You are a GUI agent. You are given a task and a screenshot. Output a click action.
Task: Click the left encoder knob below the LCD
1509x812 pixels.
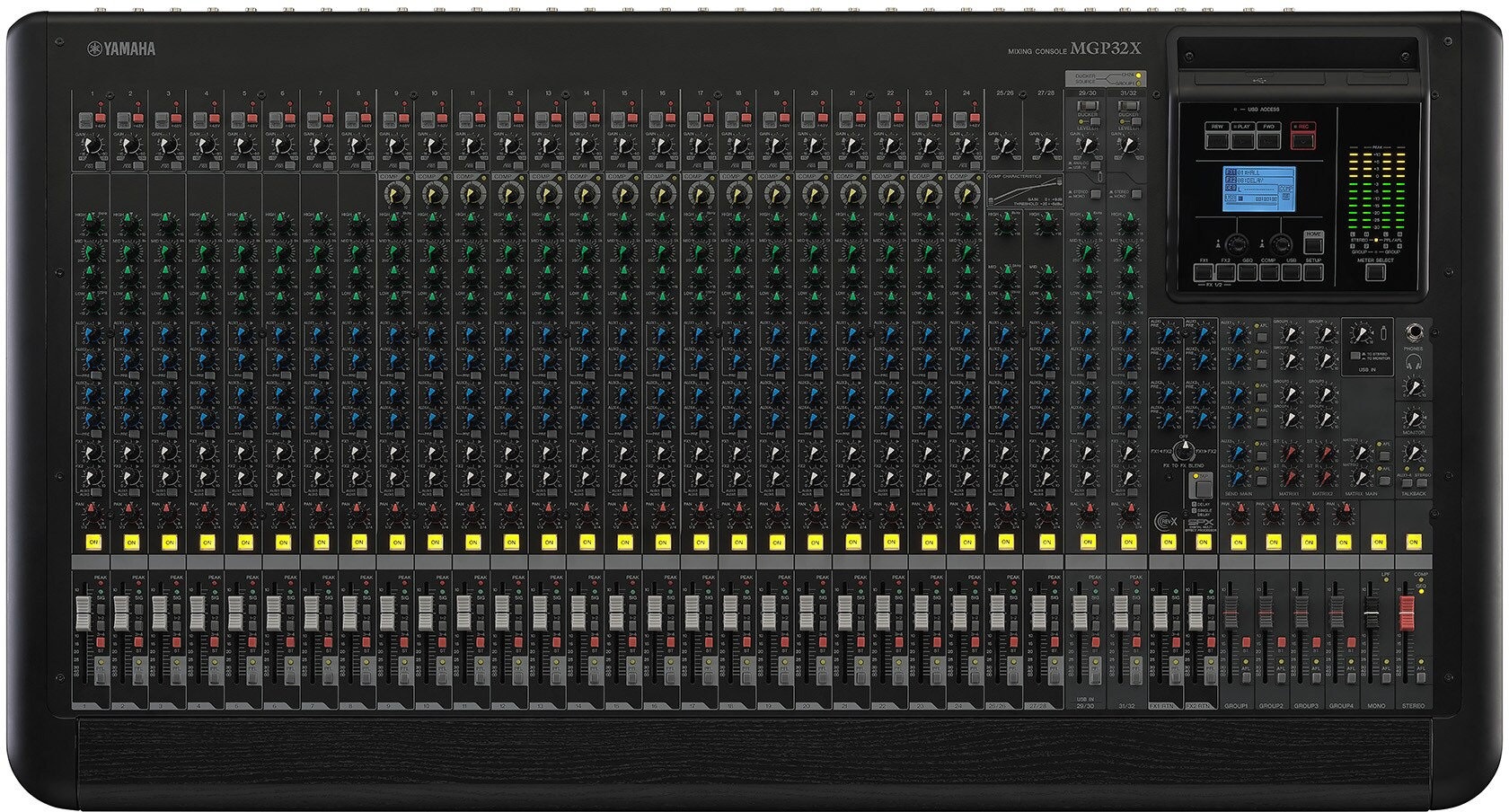1236,243
